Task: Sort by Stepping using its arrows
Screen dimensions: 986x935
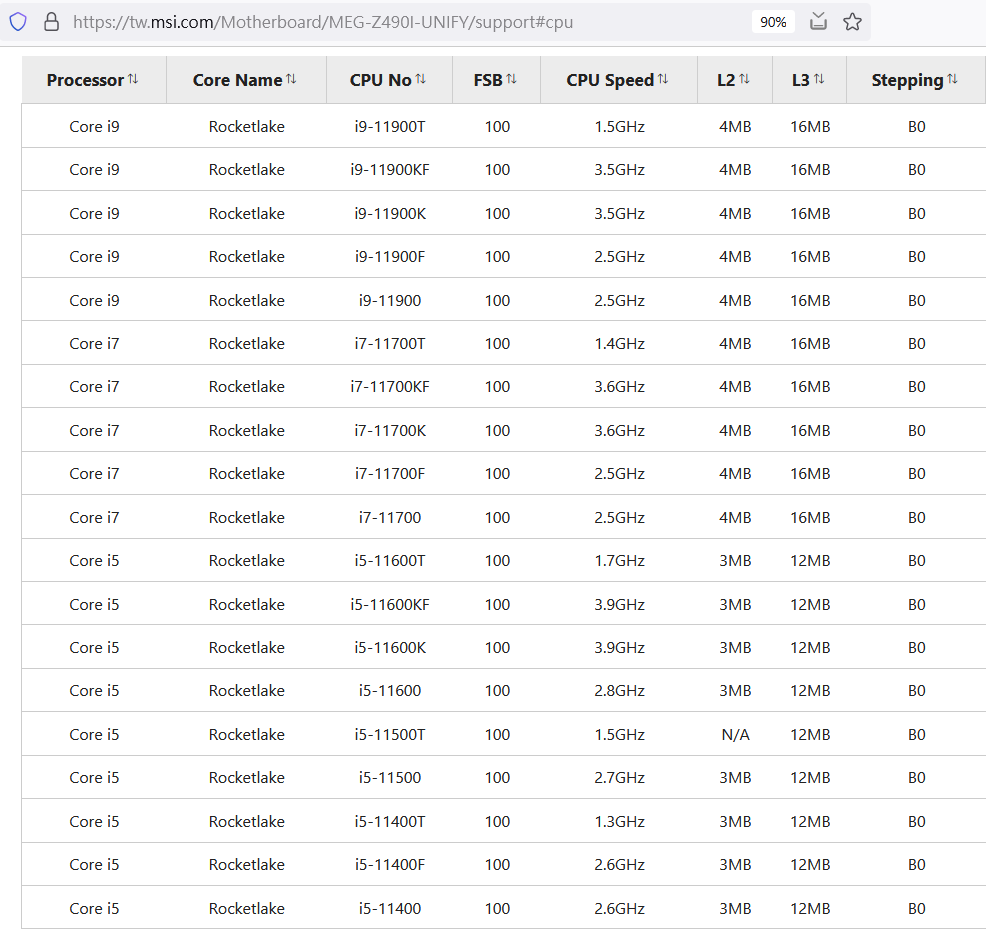Action: [x=952, y=79]
